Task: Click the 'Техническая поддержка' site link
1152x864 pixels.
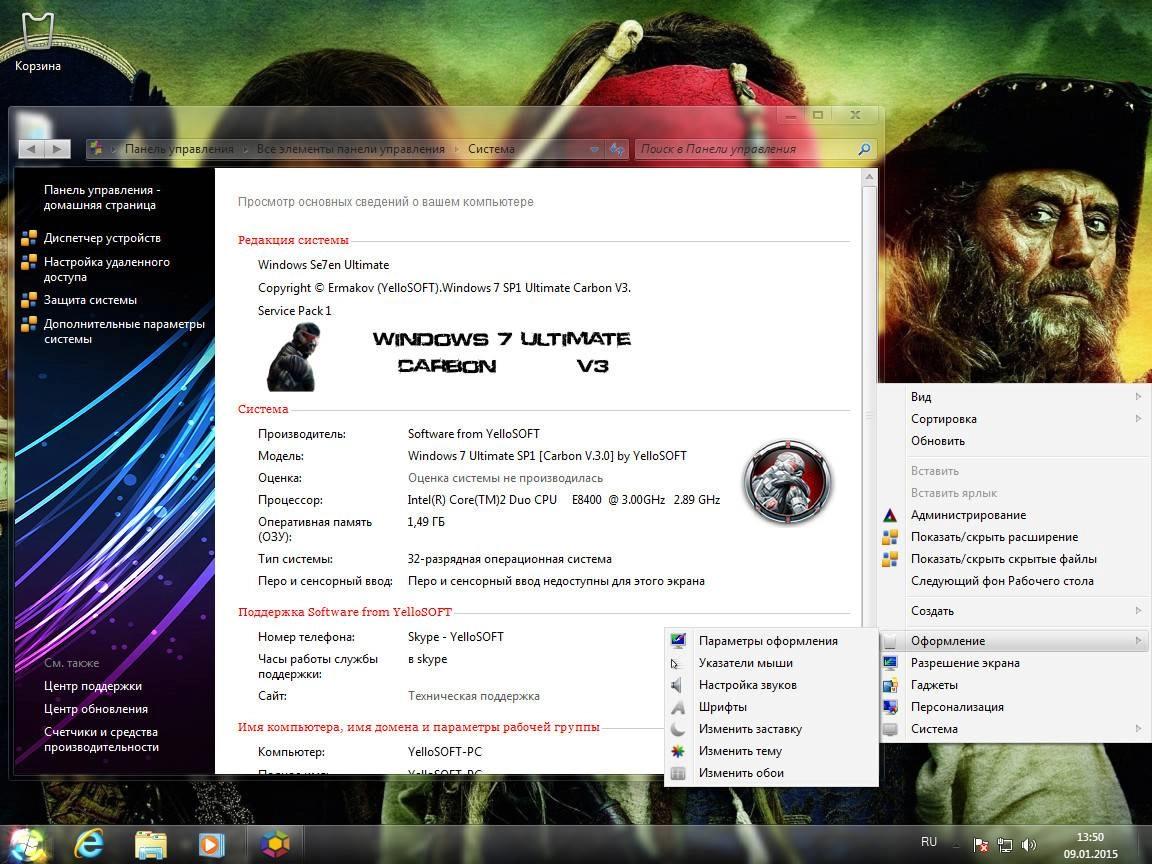Action: click(x=474, y=696)
